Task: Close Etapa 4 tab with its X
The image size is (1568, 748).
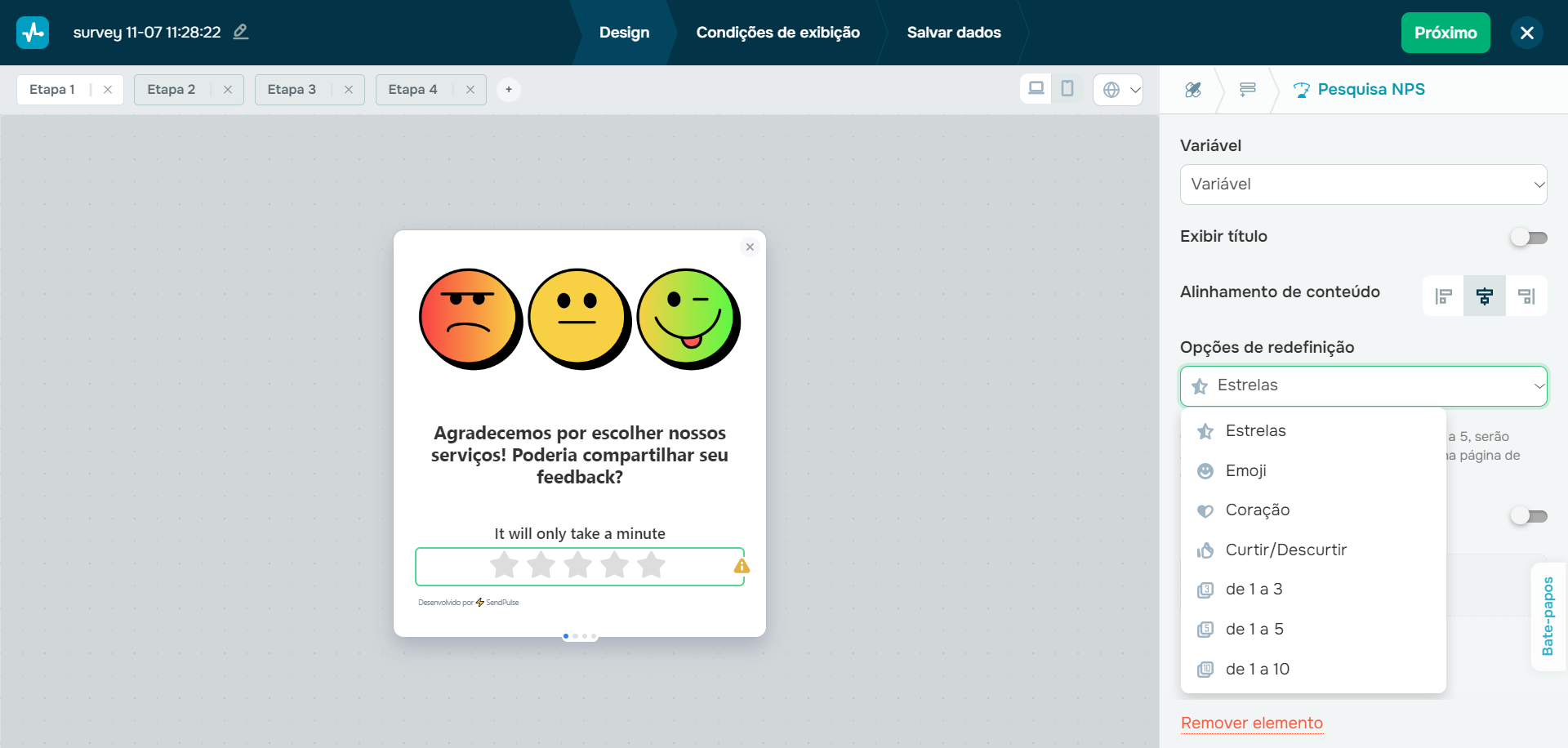Action: [470, 90]
